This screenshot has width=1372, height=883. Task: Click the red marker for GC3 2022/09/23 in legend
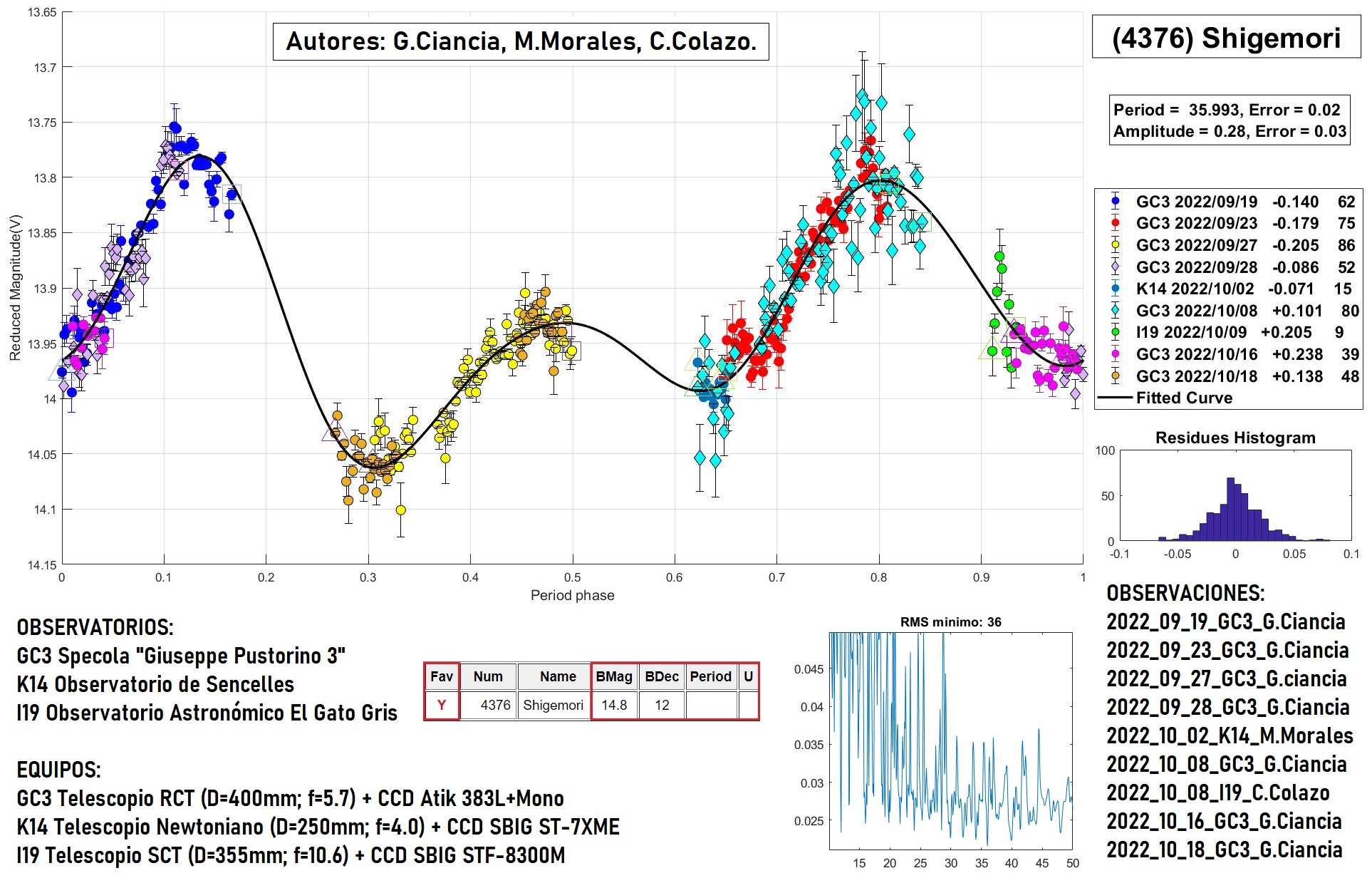coord(1115,223)
